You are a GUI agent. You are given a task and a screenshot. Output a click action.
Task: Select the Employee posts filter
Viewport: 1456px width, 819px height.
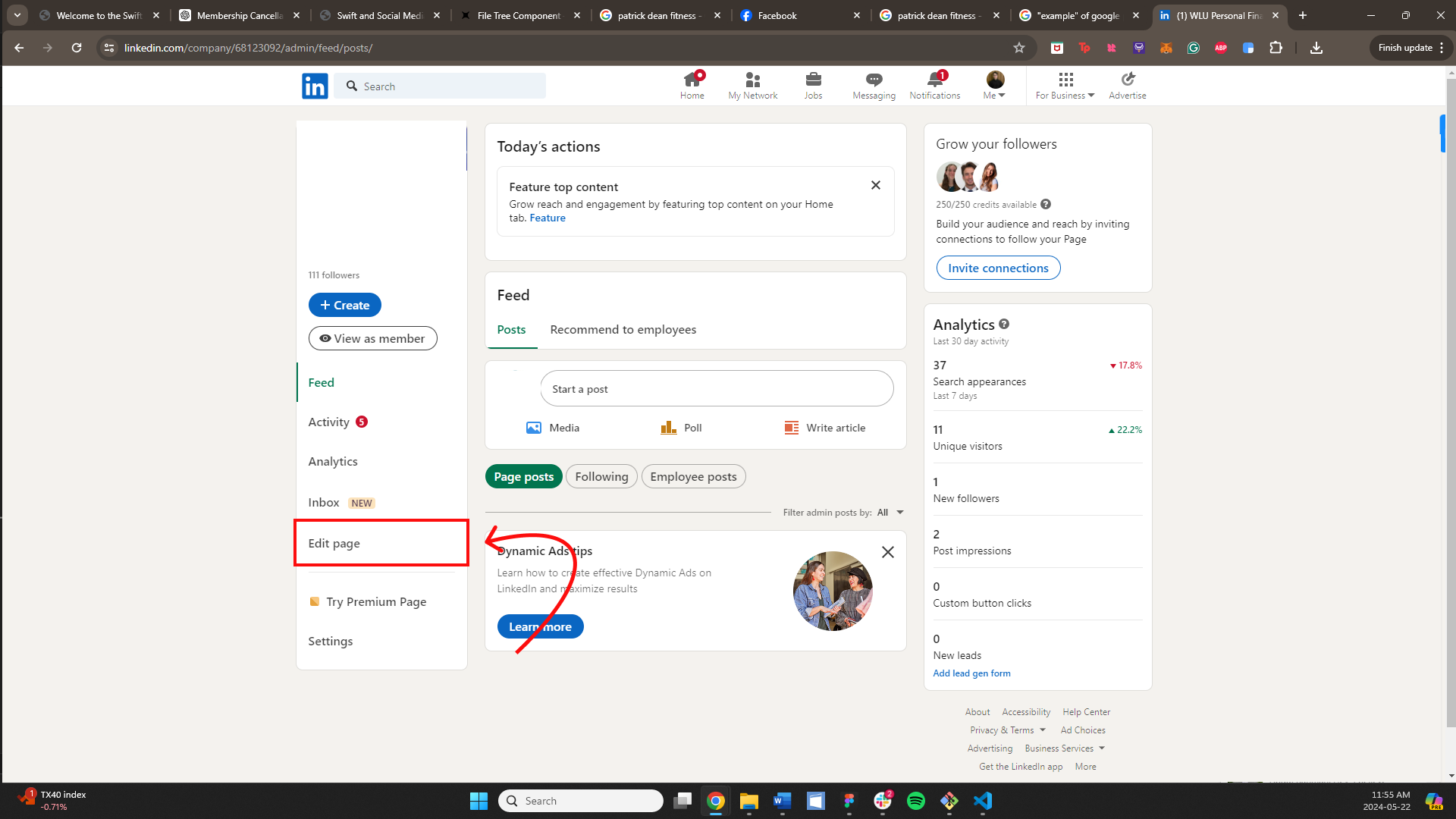pyautogui.click(x=693, y=476)
